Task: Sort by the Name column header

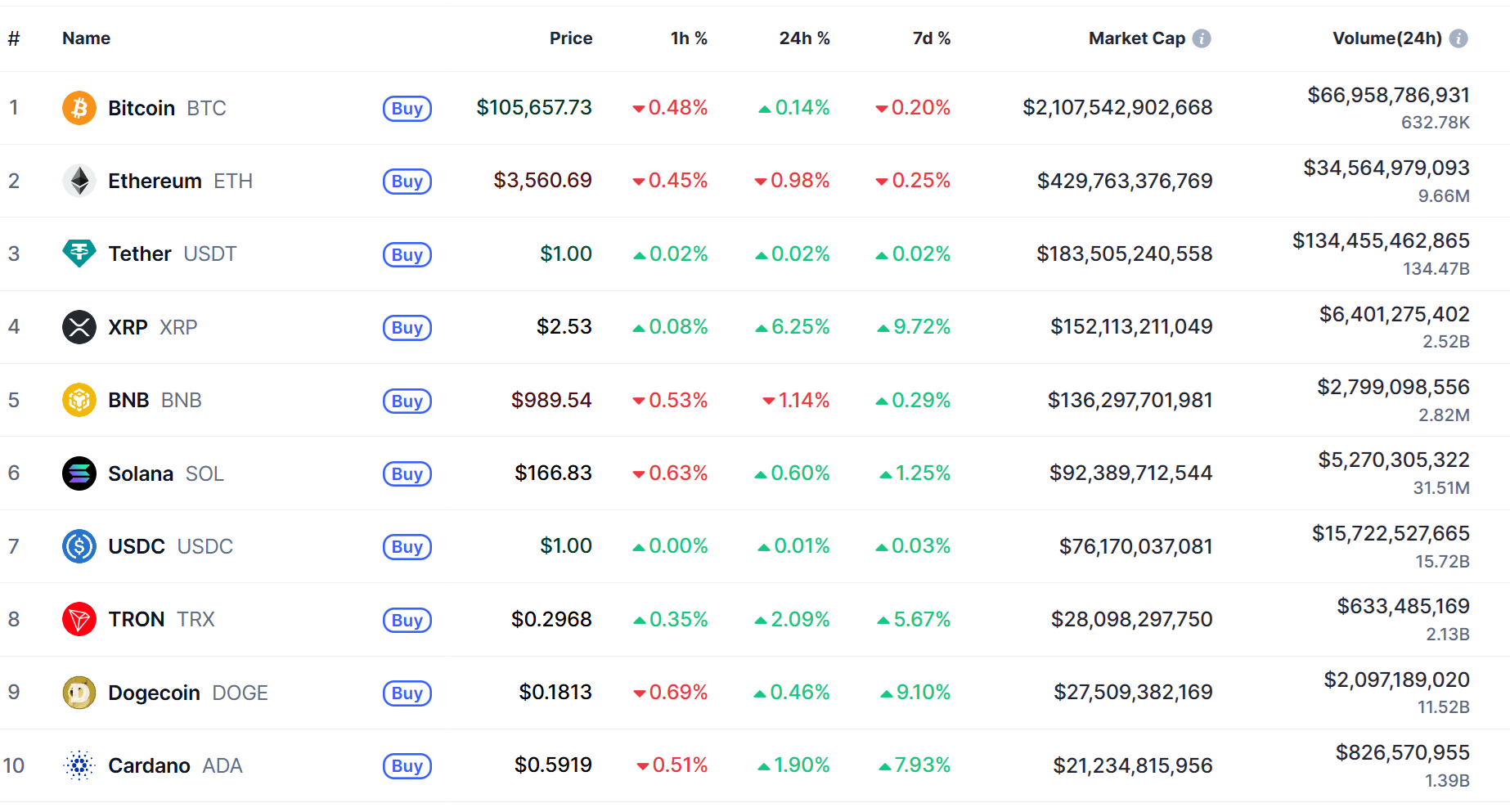Action: 86,38
